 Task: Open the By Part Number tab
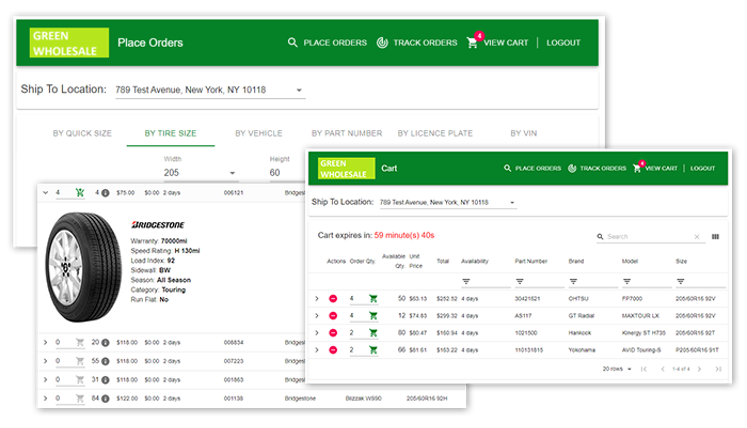[x=347, y=133]
